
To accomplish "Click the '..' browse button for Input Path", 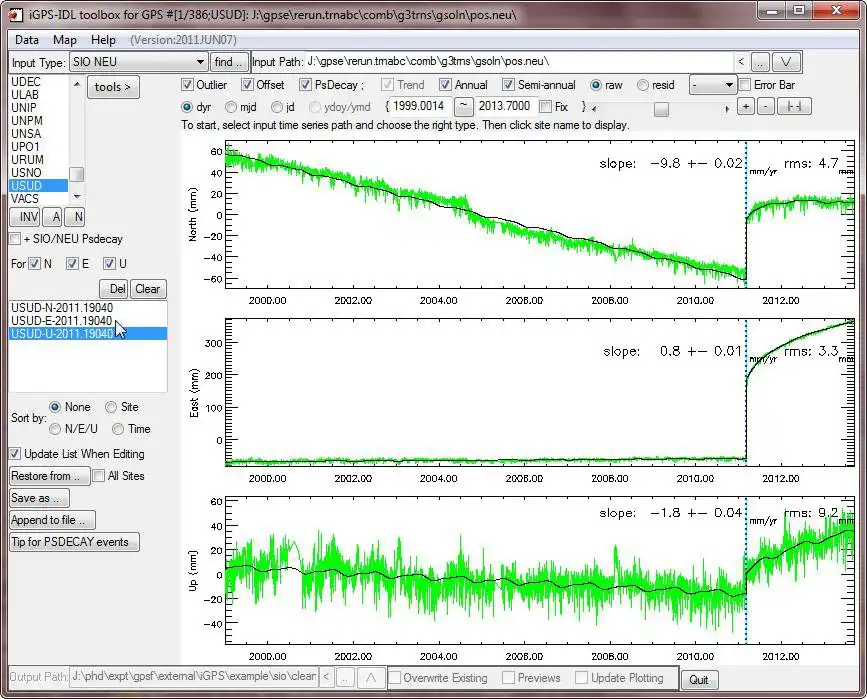I will coord(761,62).
